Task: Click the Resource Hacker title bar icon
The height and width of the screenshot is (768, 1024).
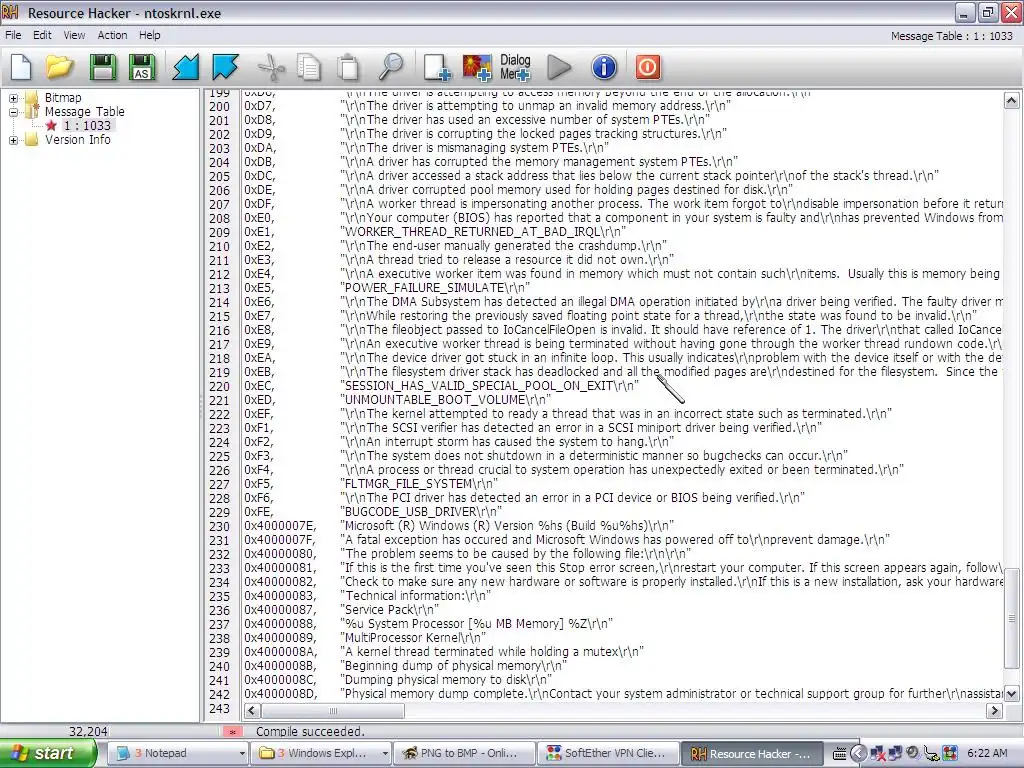Action: click(10, 12)
